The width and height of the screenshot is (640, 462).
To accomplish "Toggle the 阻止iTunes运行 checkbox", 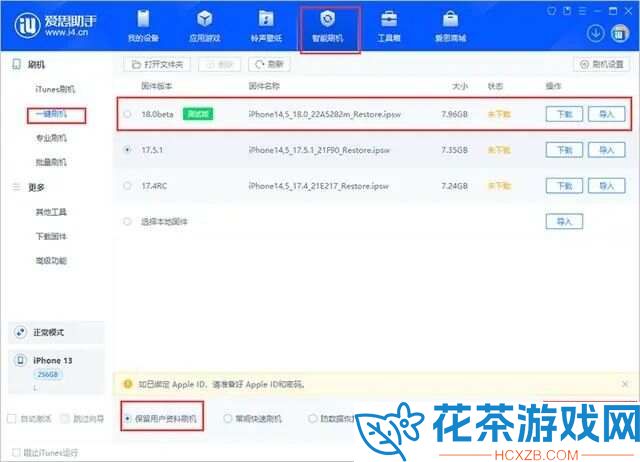I will coord(16,452).
